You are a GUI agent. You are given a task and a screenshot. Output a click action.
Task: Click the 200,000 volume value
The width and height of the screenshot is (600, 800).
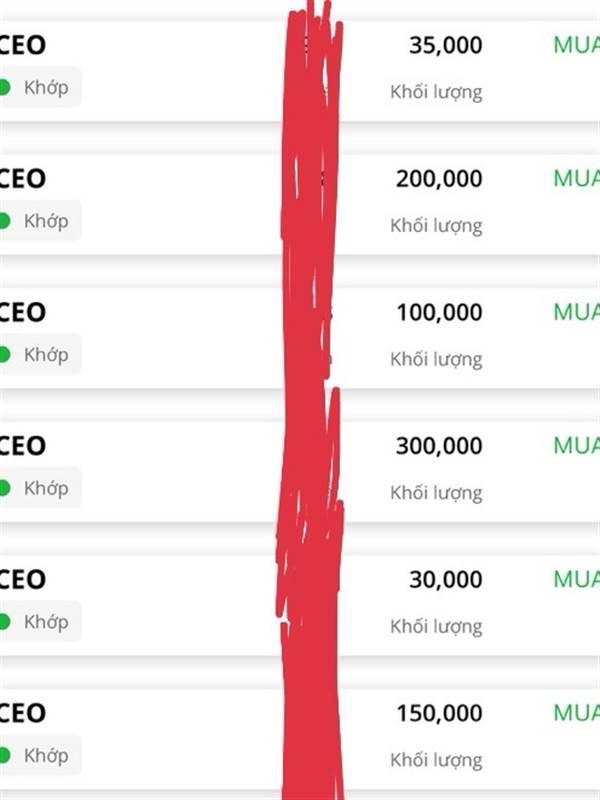point(439,179)
